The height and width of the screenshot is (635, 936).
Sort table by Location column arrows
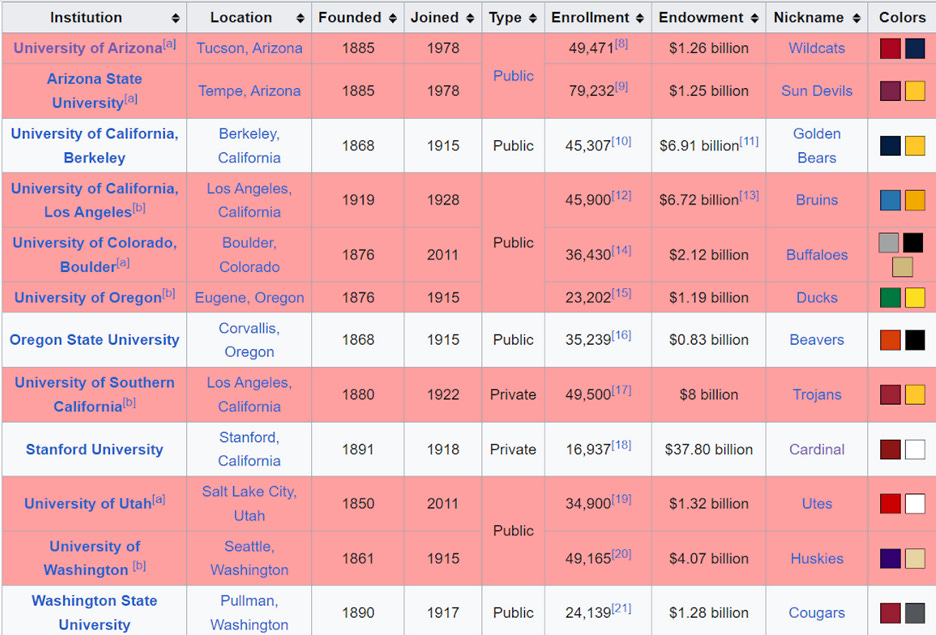[300, 18]
